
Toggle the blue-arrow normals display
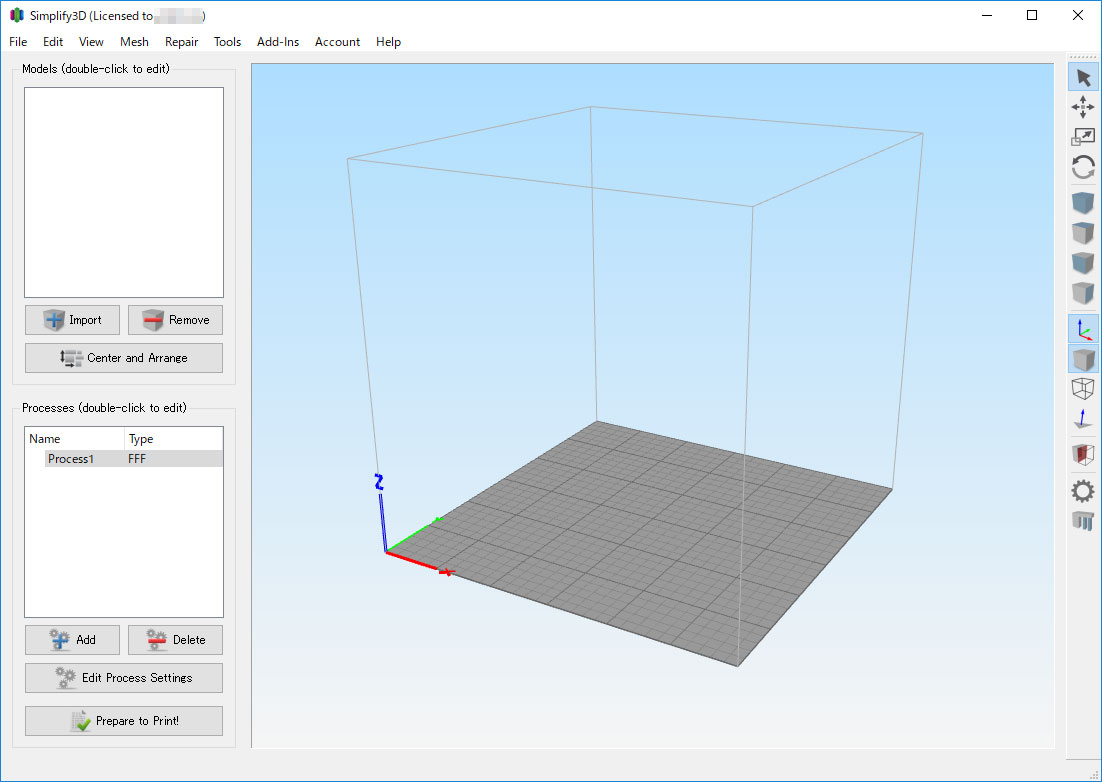(1083, 419)
